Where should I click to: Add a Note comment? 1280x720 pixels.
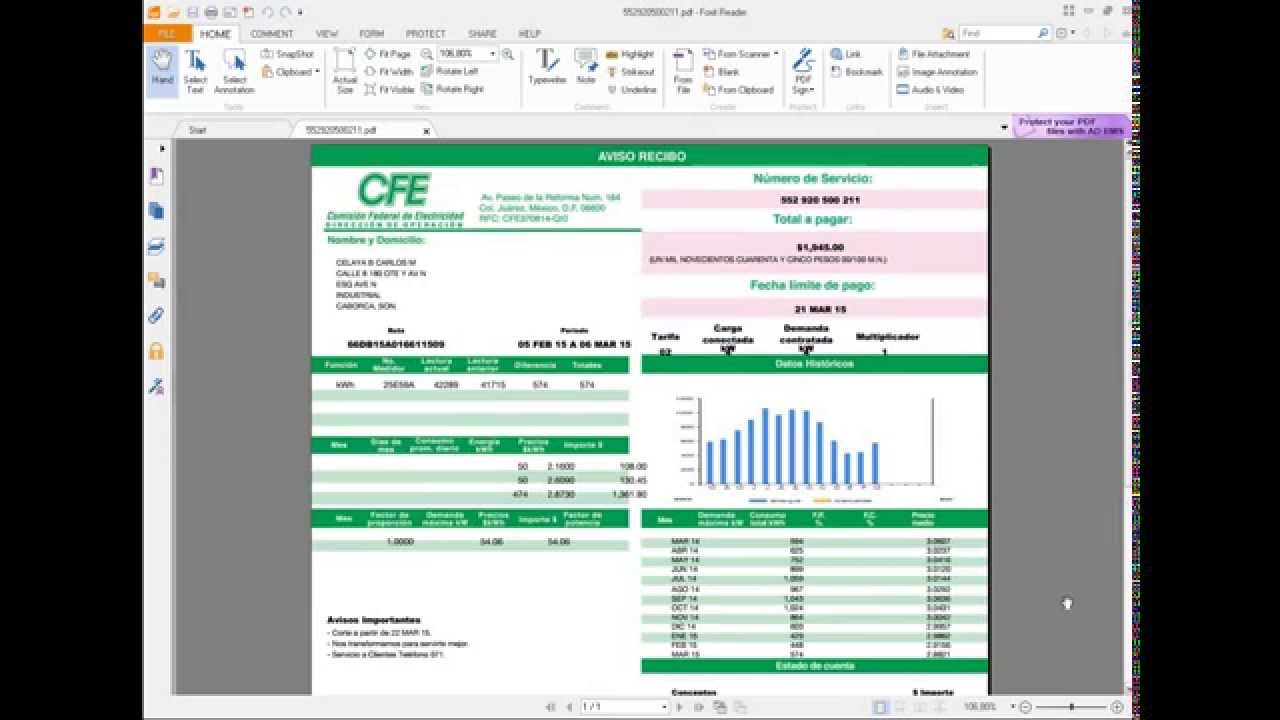coord(586,67)
